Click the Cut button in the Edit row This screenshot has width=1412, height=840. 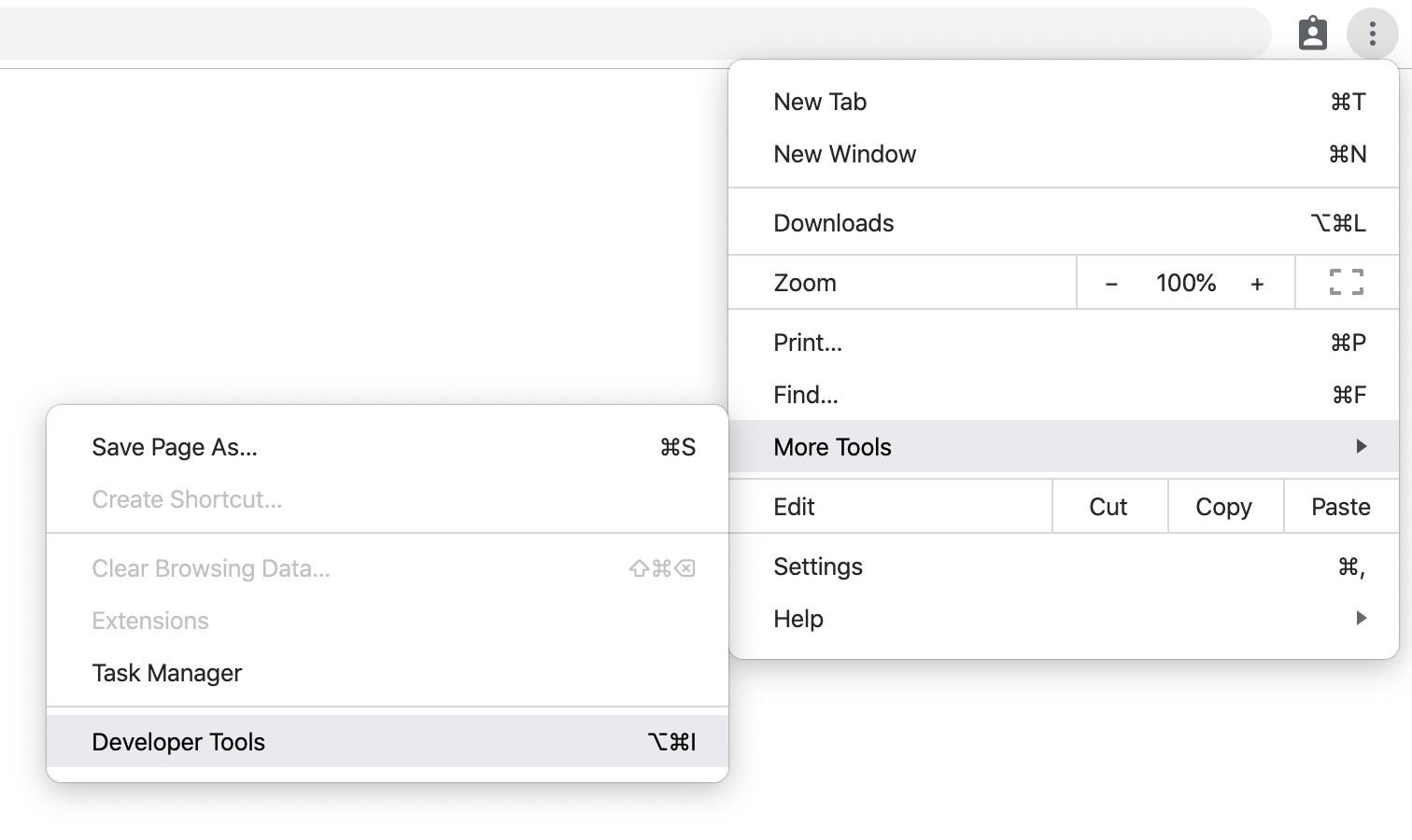(1108, 507)
